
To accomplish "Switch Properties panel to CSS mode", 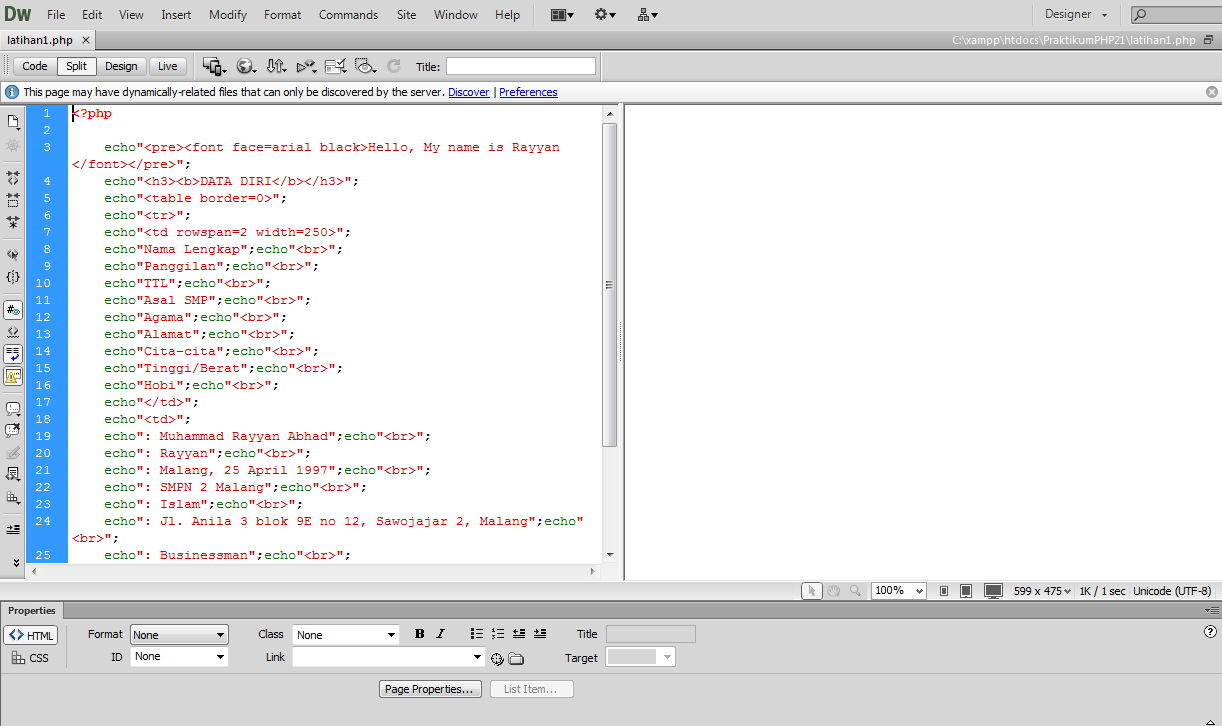I will [x=31, y=658].
